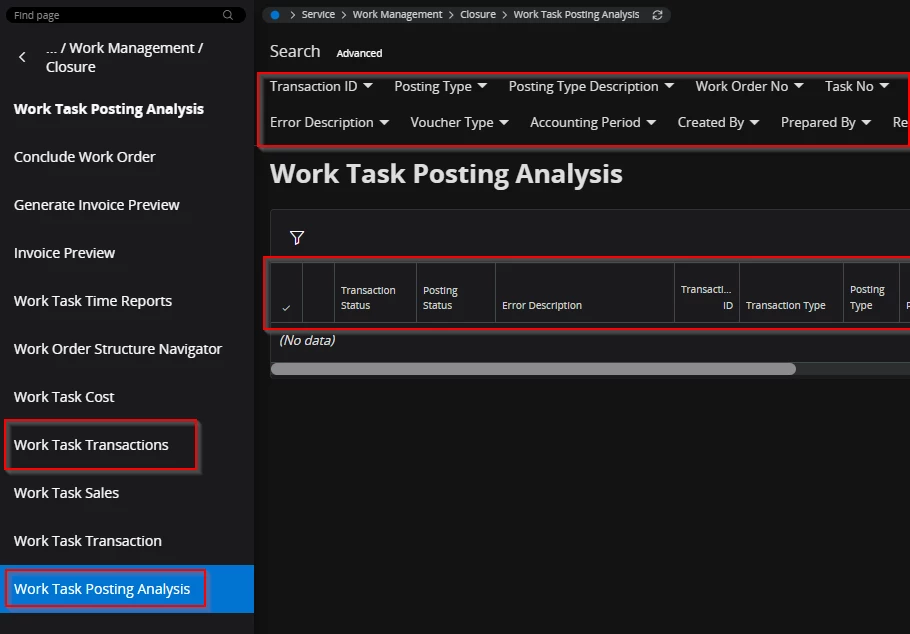
Task: Click the (No data) text in table
Action: tap(307, 340)
